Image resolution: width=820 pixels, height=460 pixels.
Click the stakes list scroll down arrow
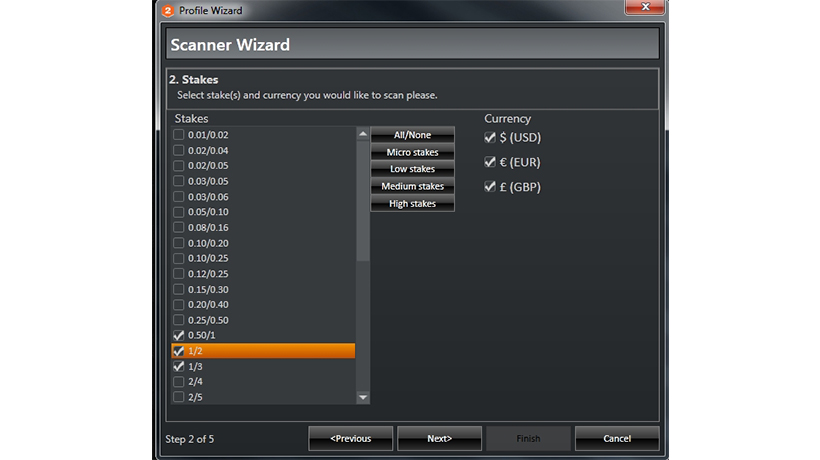363,397
